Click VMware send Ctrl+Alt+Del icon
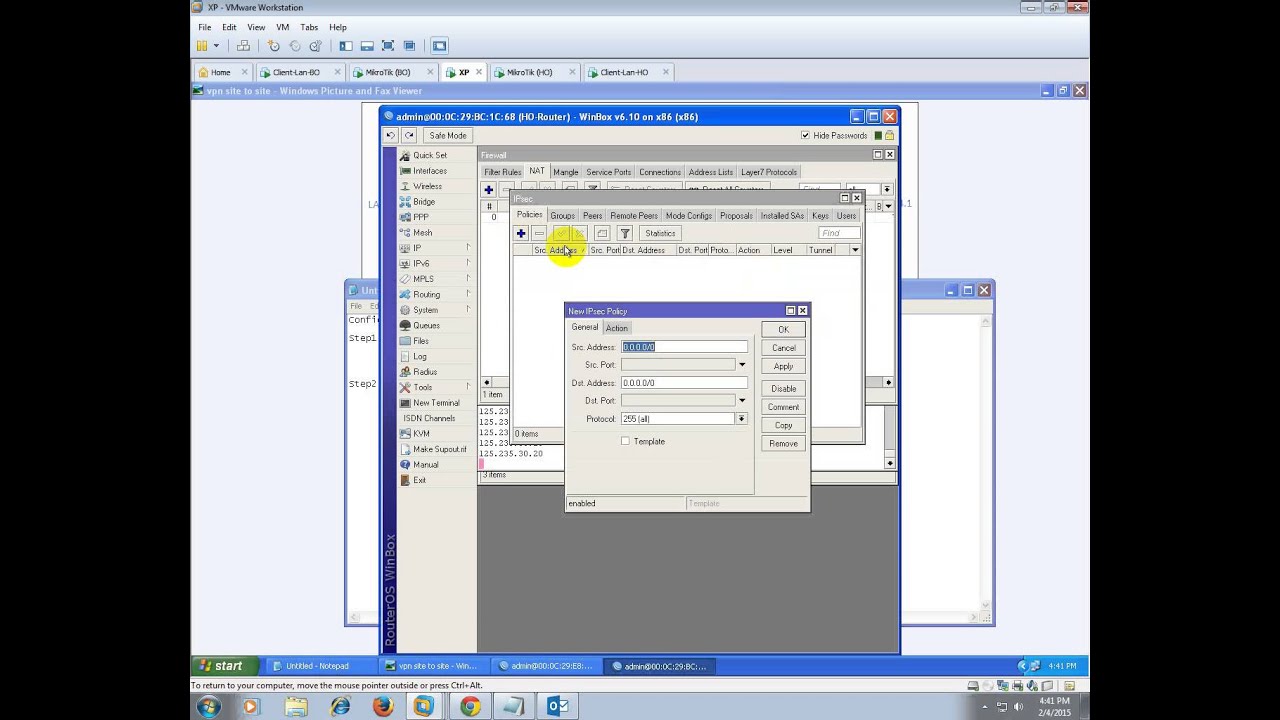 coord(243,46)
